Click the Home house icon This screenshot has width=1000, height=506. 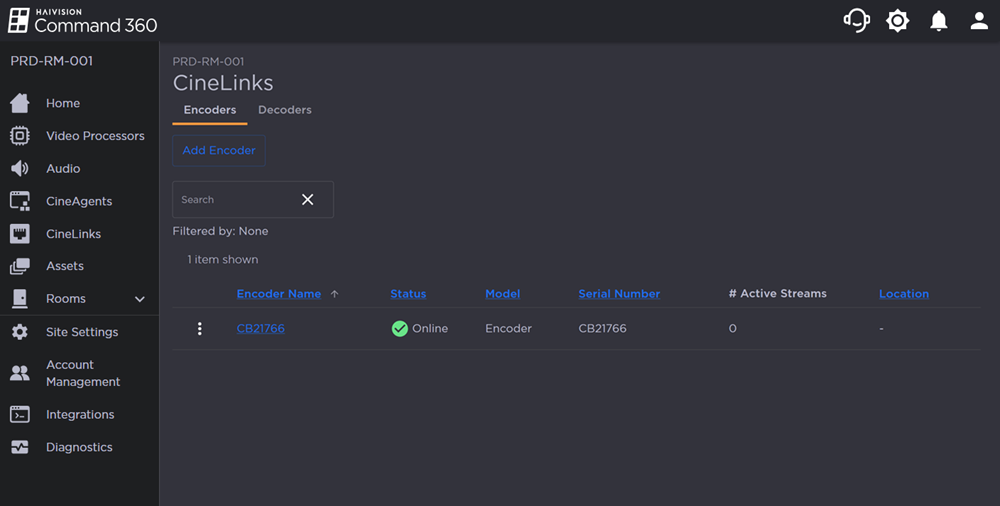(x=20, y=103)
